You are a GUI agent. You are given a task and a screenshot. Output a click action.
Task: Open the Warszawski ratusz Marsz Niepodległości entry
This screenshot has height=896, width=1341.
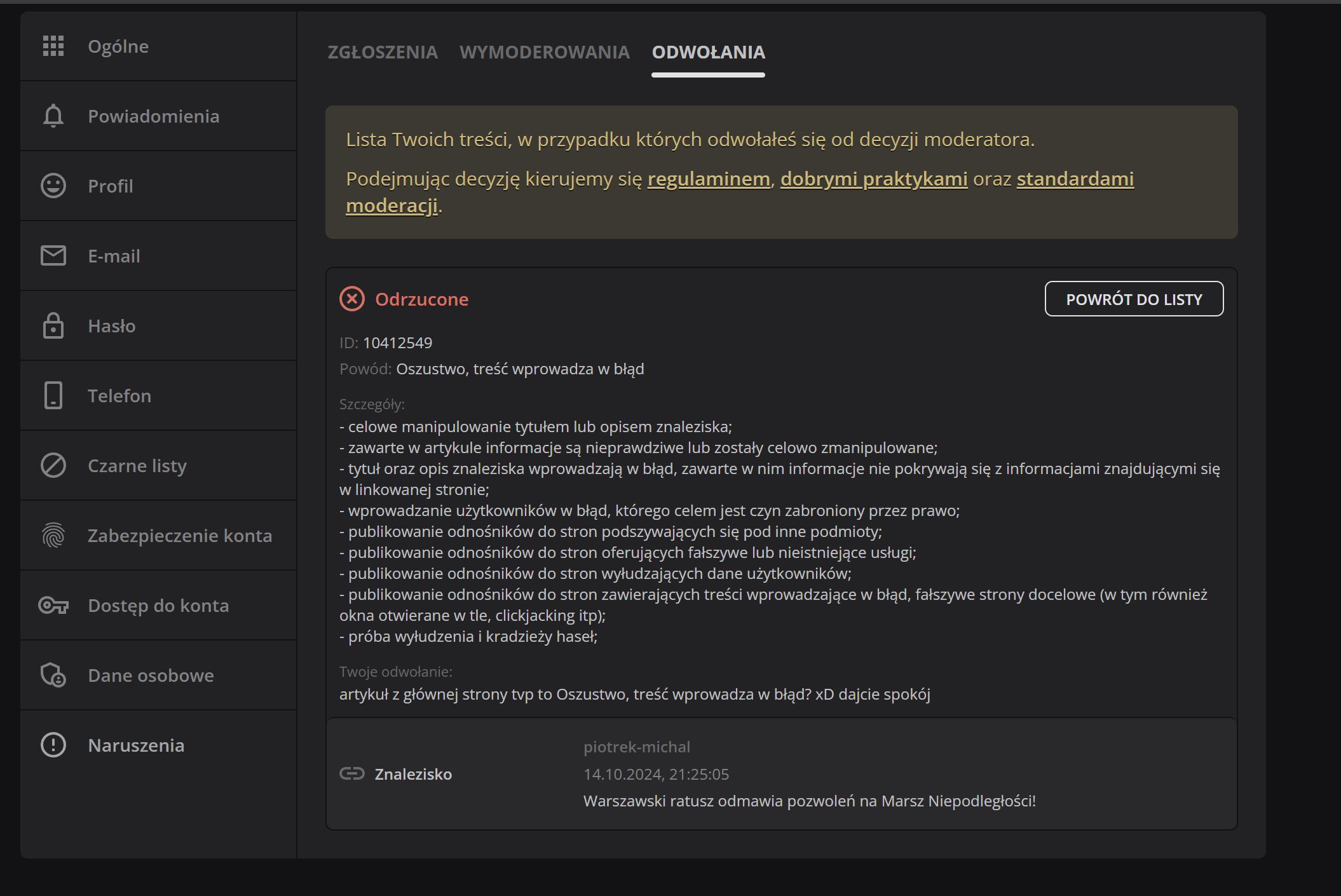pos(809,801)
